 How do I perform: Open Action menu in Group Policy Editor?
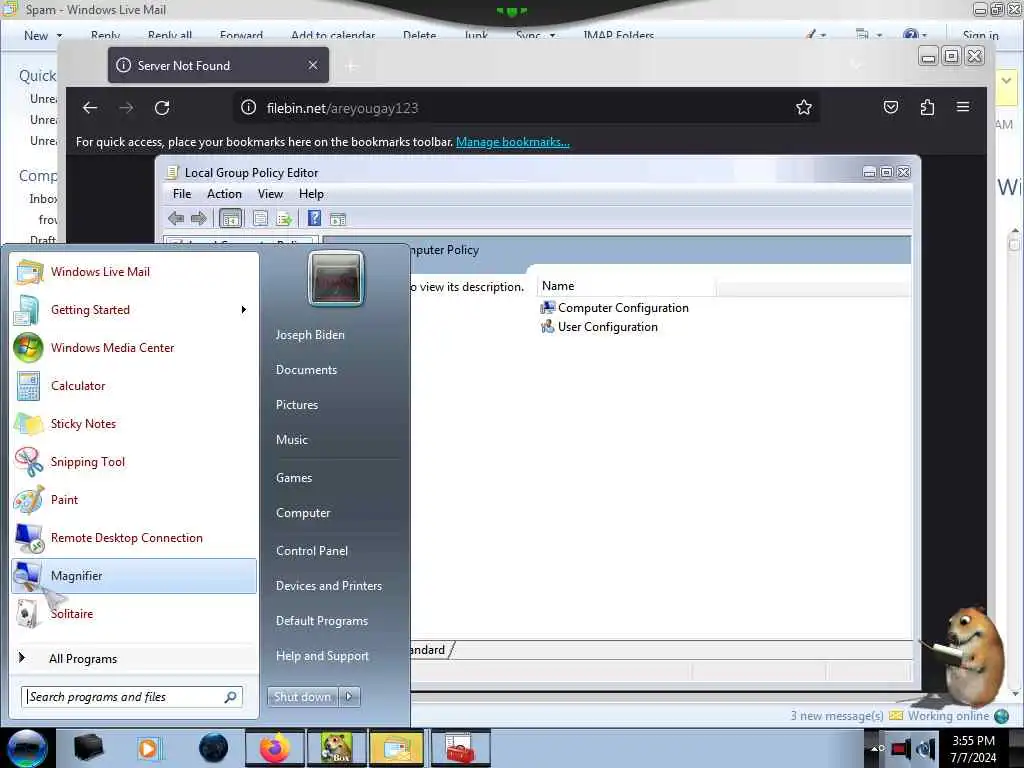point(224,194)
